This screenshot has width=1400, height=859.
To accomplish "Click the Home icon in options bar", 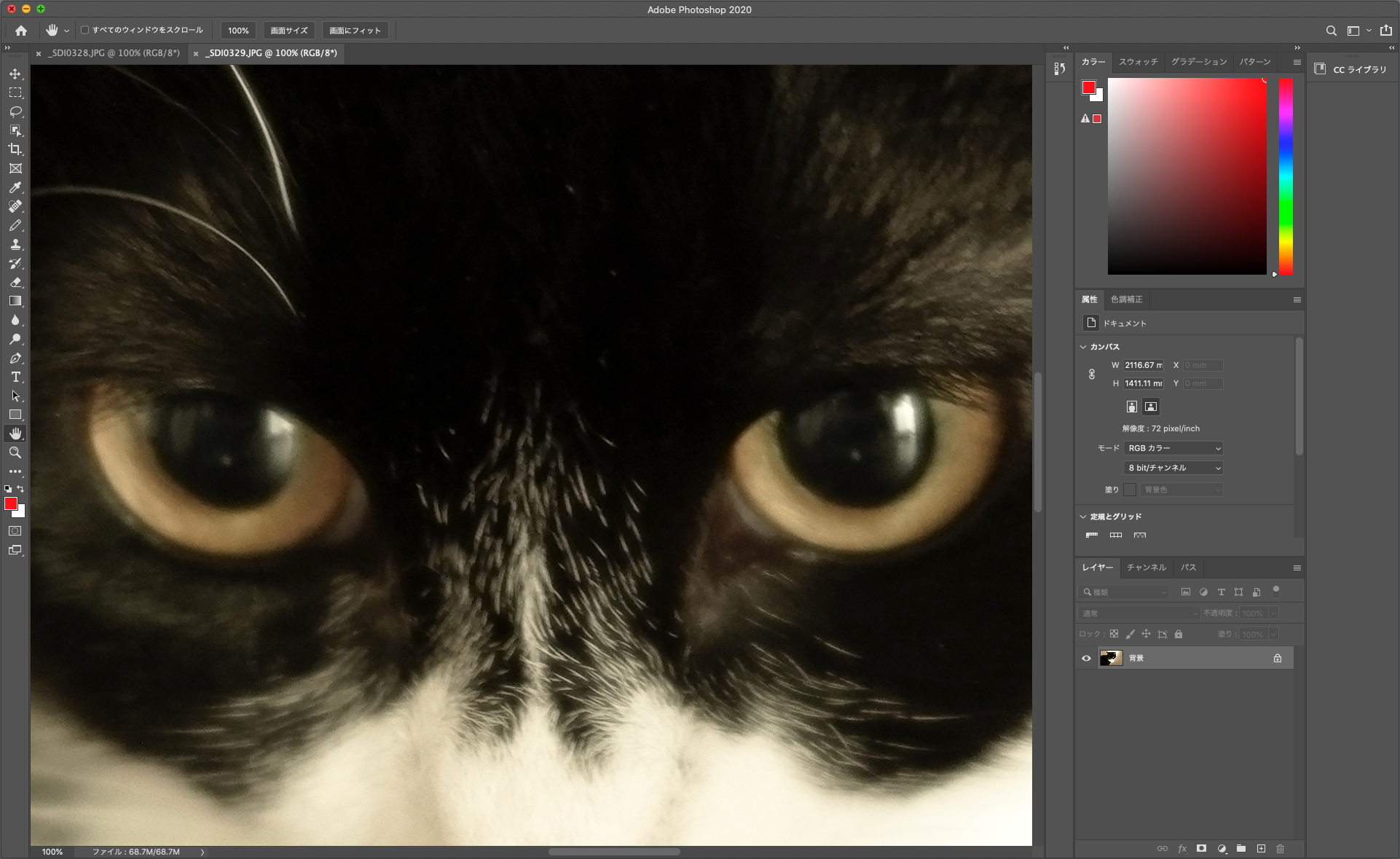I will 21,31.
